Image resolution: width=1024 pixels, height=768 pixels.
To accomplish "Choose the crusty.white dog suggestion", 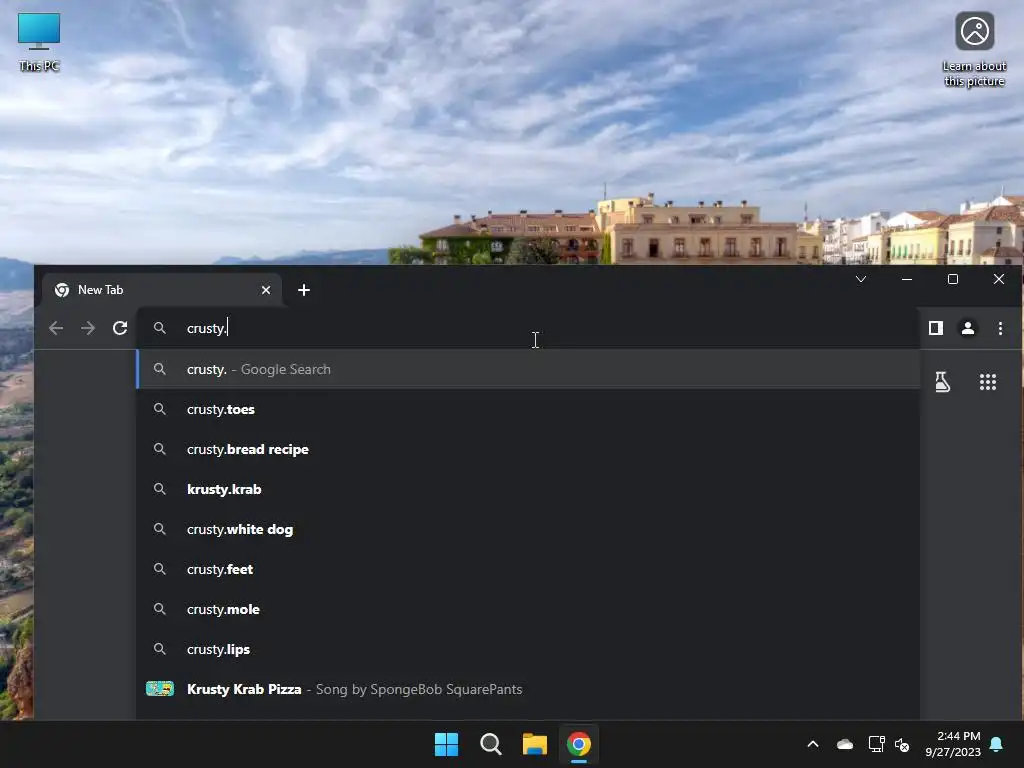I will tap(528, 529).
